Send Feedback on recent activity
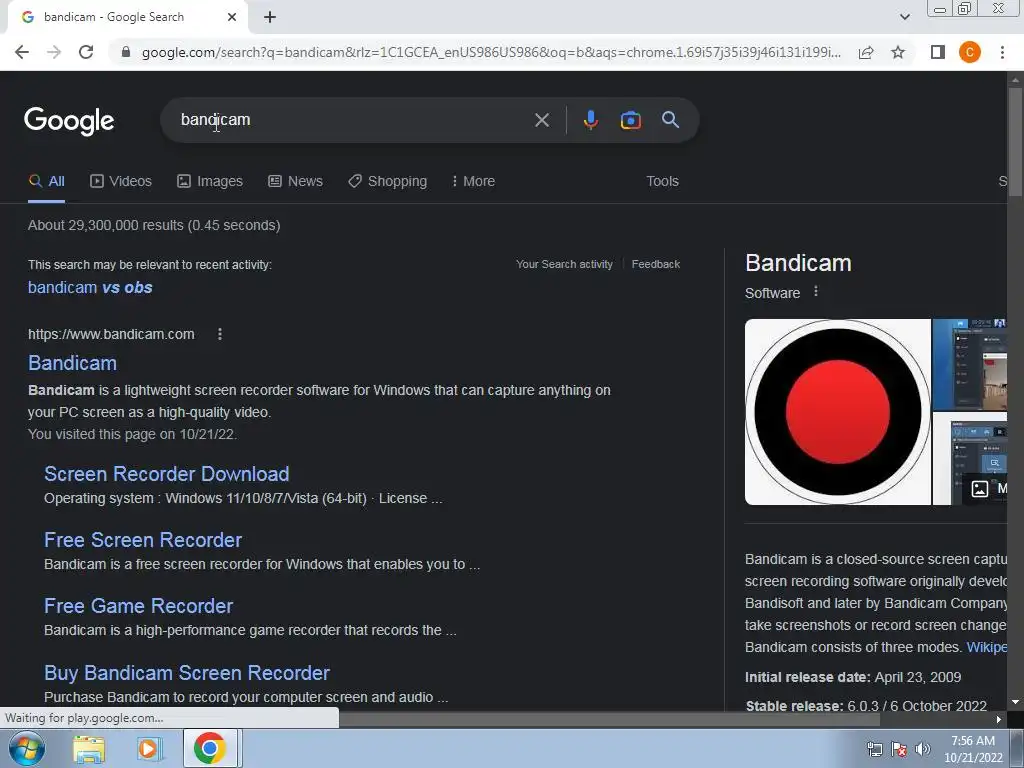 pyautogui.click(x=656, y=264)
